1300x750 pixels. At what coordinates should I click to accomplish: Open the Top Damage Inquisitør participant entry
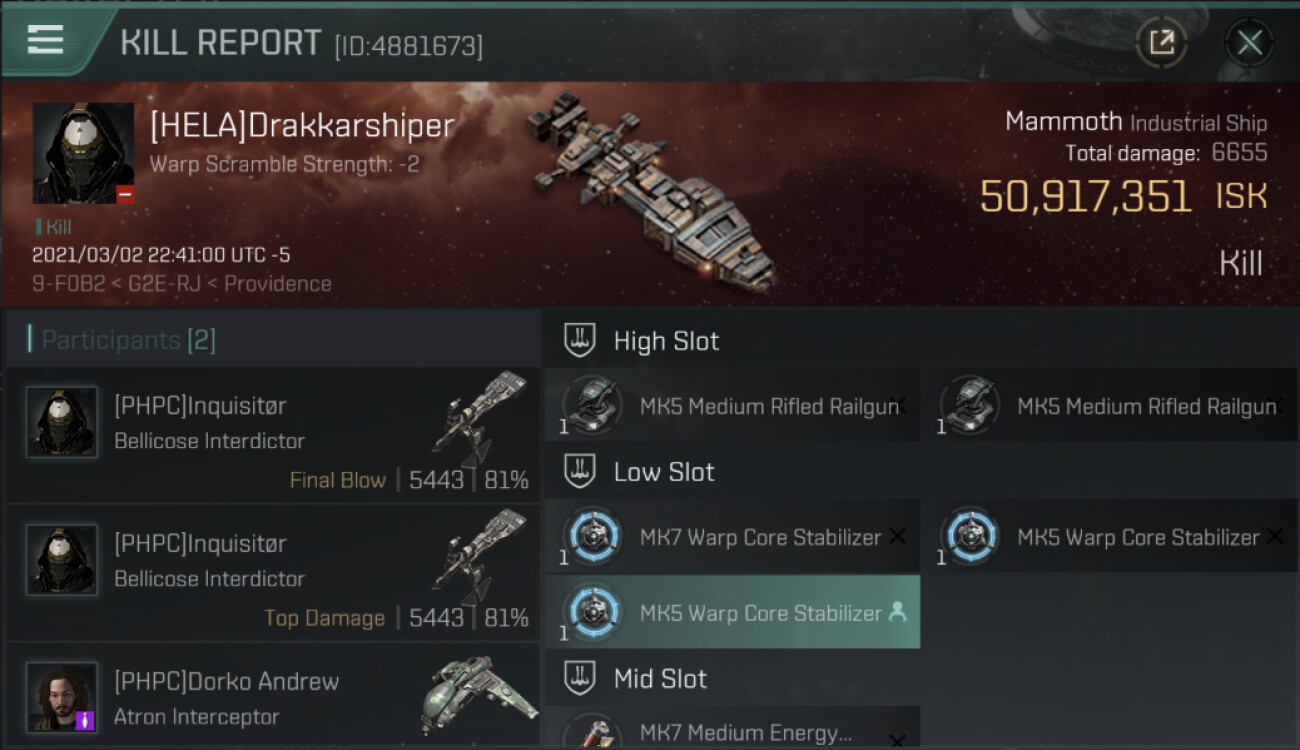[x=272, y=573]
